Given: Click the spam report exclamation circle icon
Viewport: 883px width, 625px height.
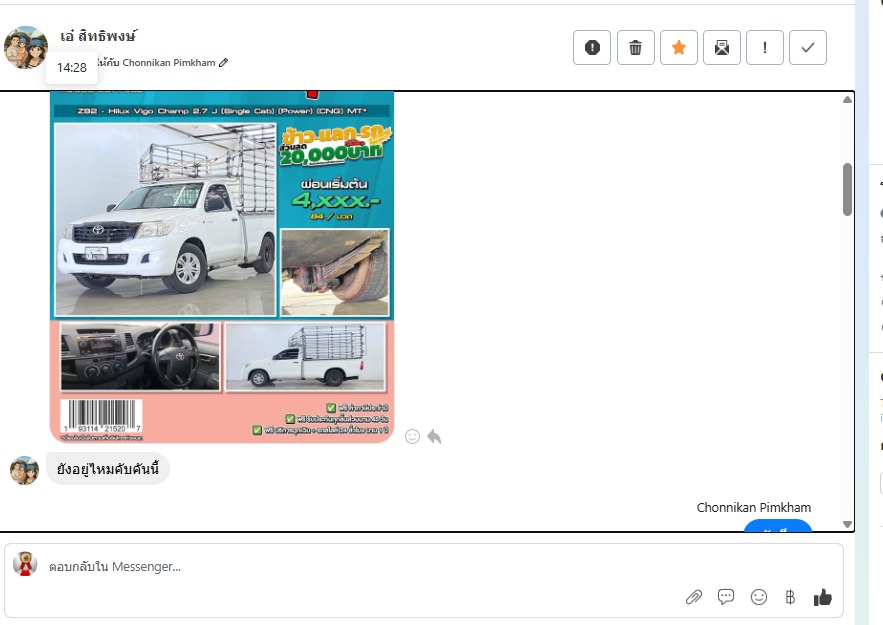Looking at the screenshot, I should 592,48.
